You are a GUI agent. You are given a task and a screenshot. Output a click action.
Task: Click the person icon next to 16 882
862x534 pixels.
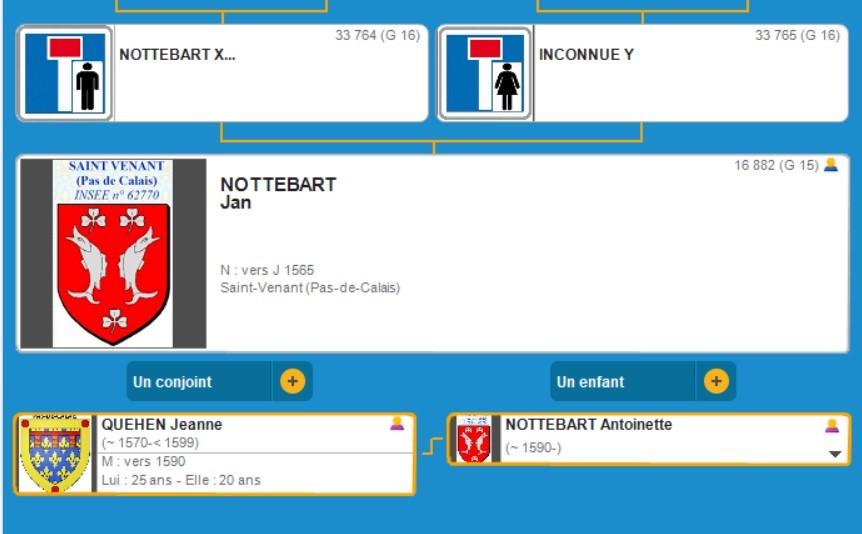[831, 165]
